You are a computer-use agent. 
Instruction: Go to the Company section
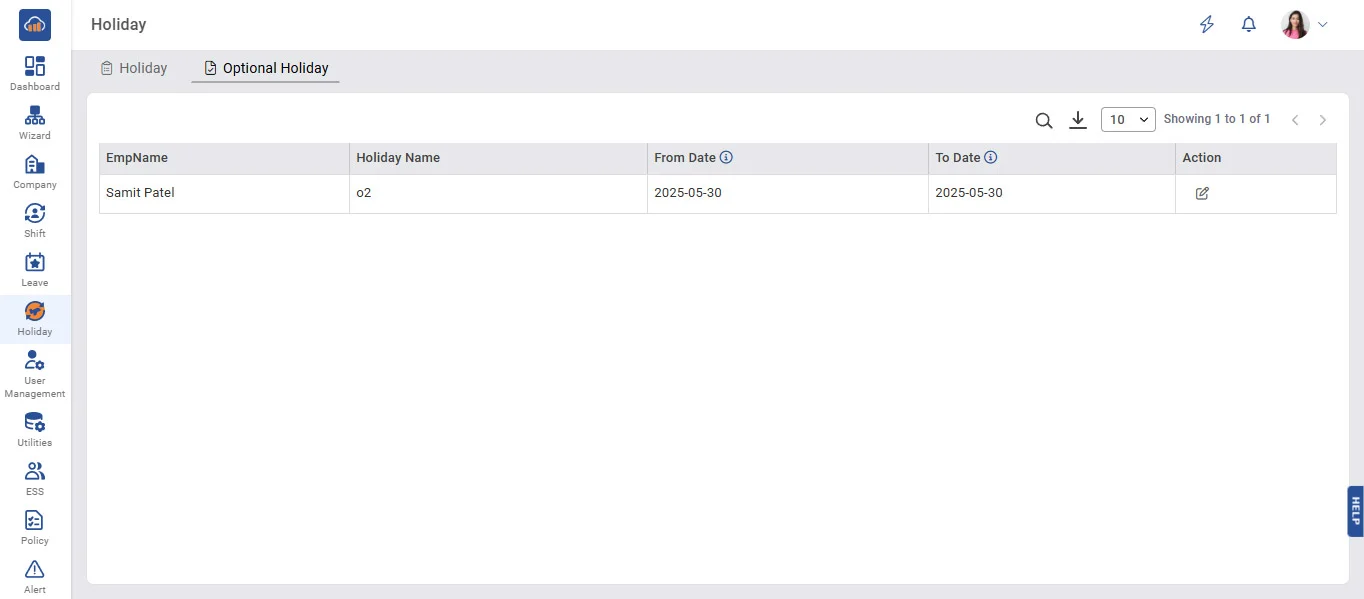[35, 171]
